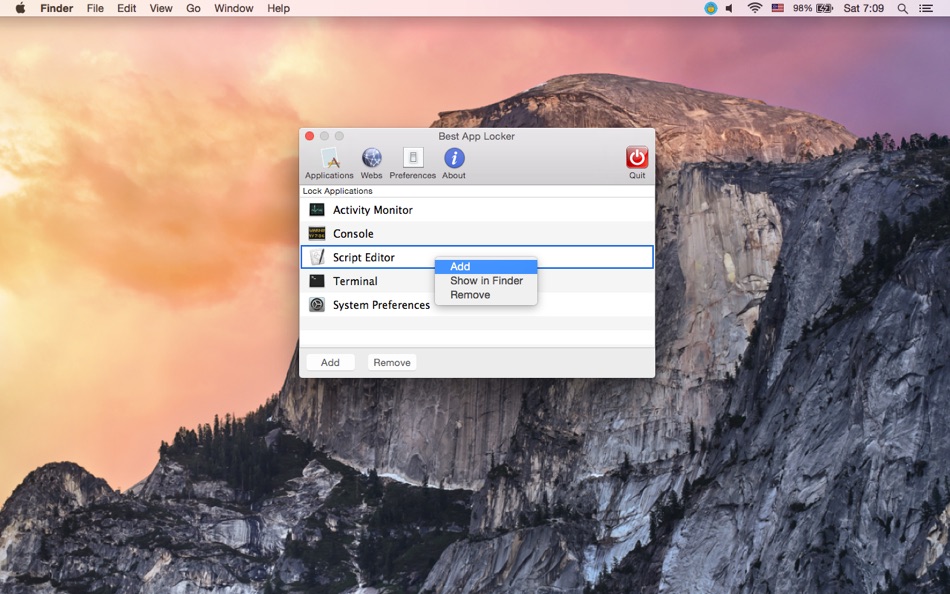Select the Script Editor row text
Viewport: 950px width, 594px height.
pyautogui.click(x=364, y=257)
